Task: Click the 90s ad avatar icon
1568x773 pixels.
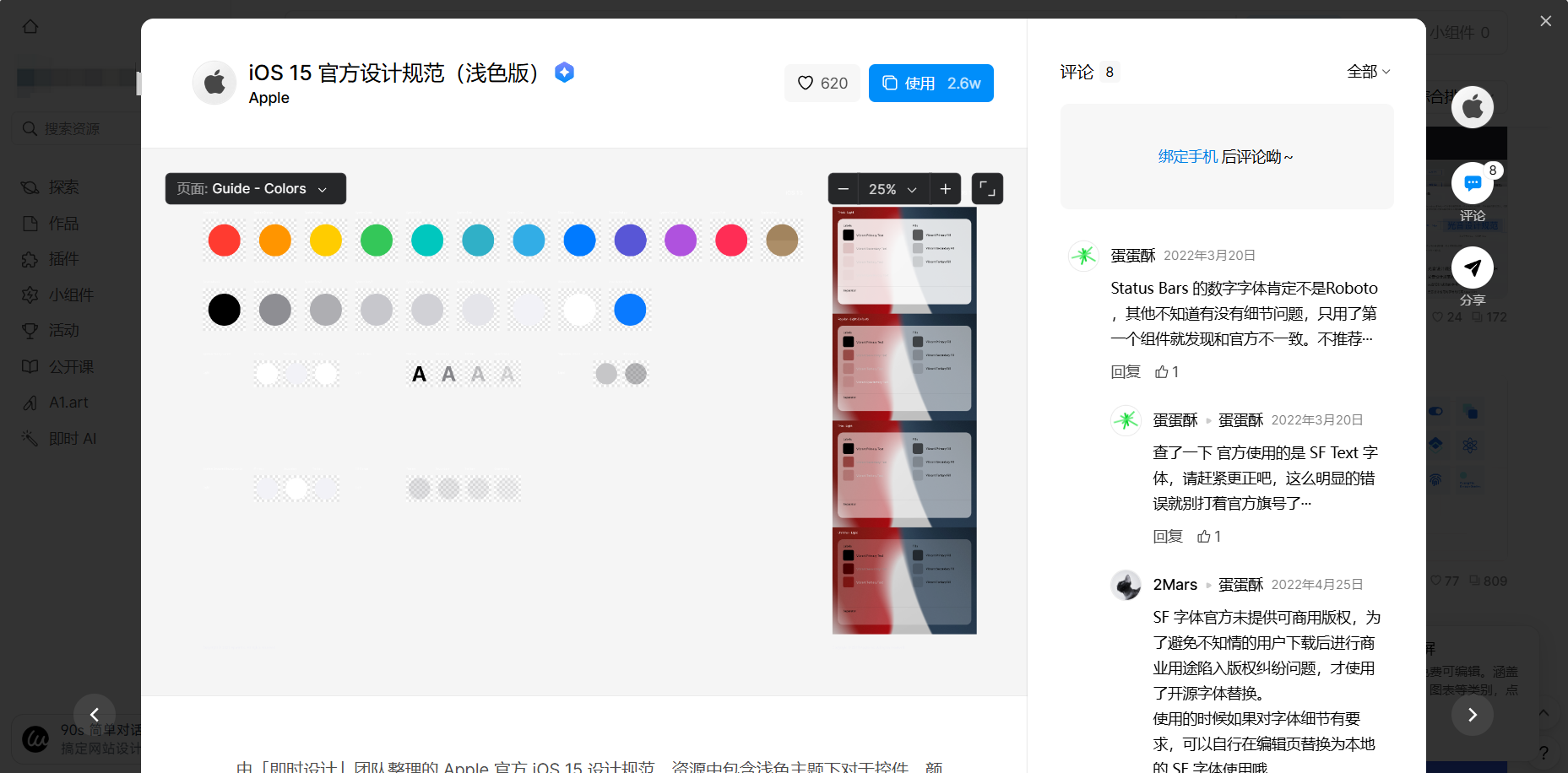Action: pos(35,739)
